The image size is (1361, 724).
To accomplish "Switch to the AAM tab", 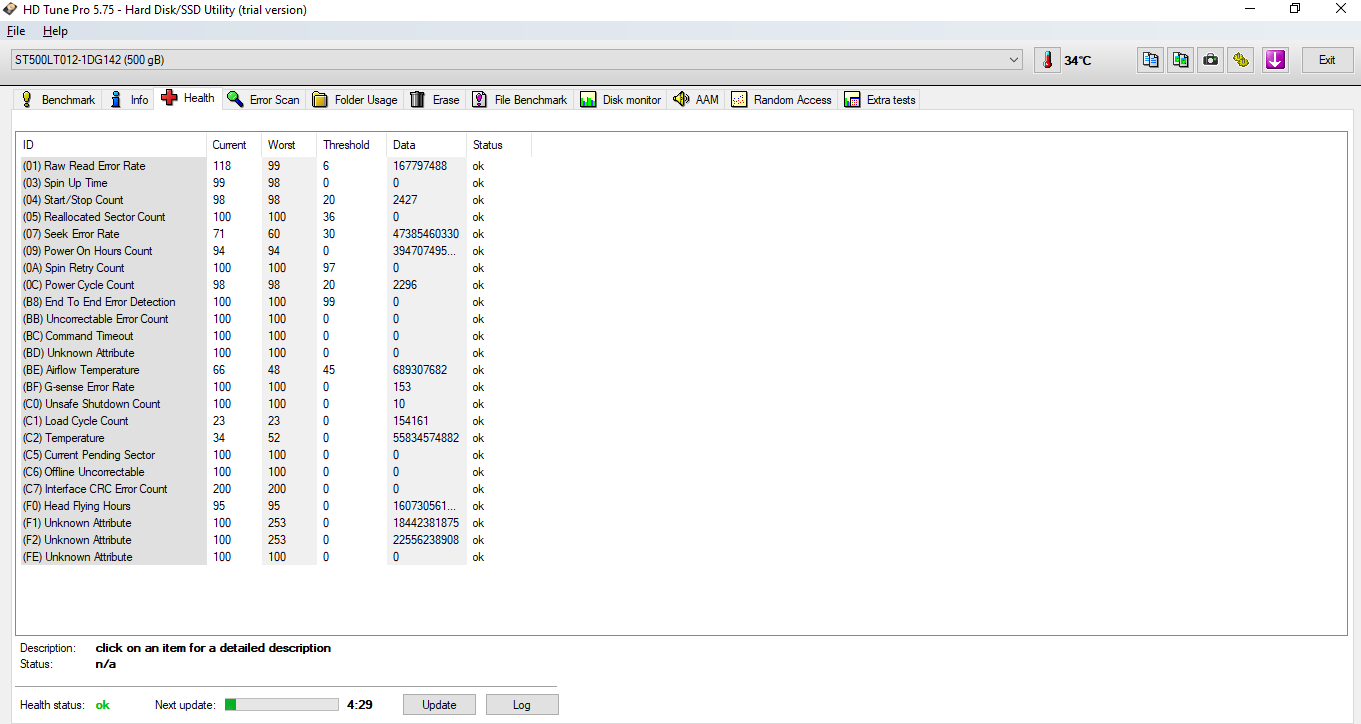I will coord(696,99).
